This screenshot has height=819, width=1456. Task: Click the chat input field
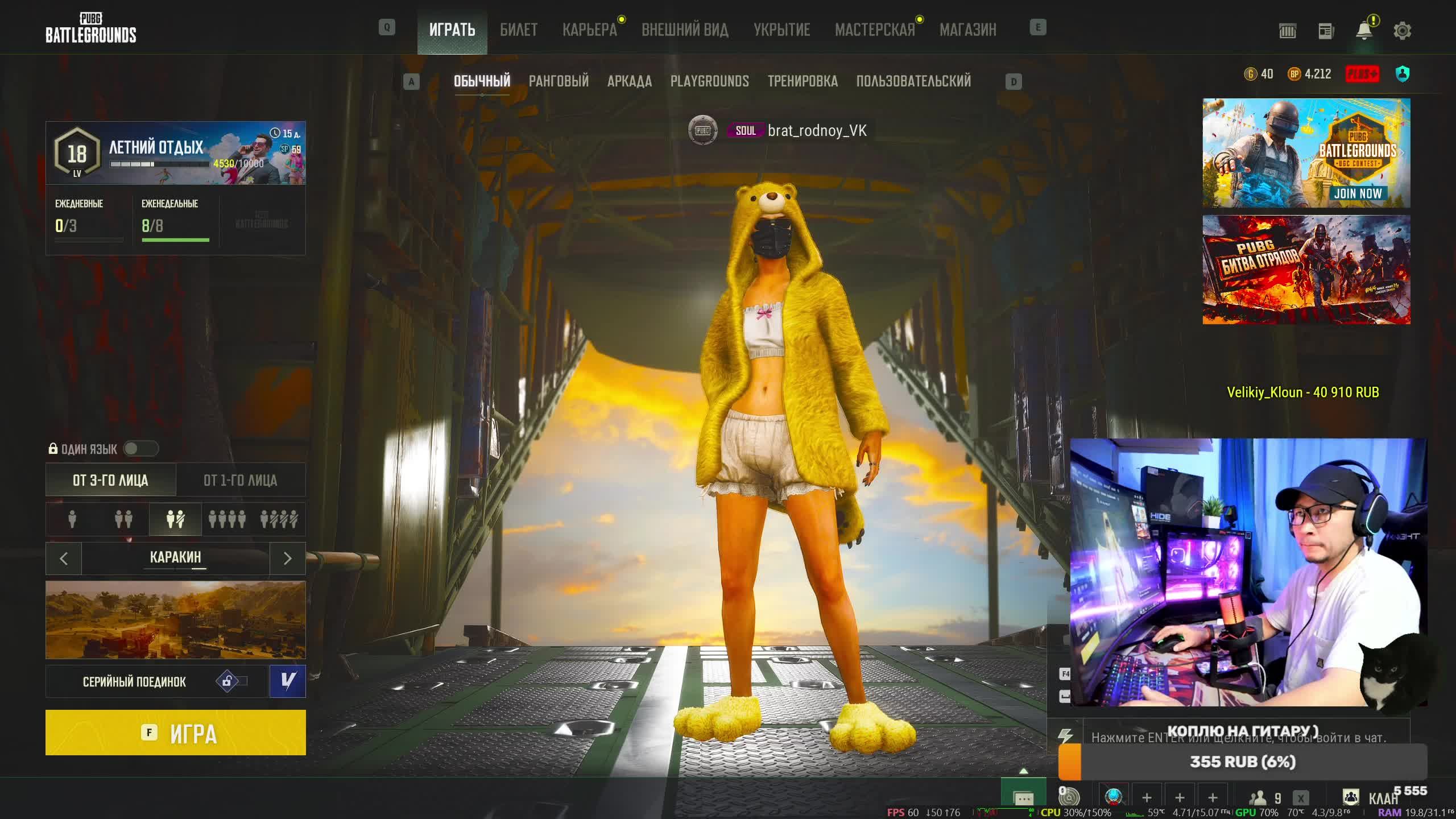click(1247, 737)
